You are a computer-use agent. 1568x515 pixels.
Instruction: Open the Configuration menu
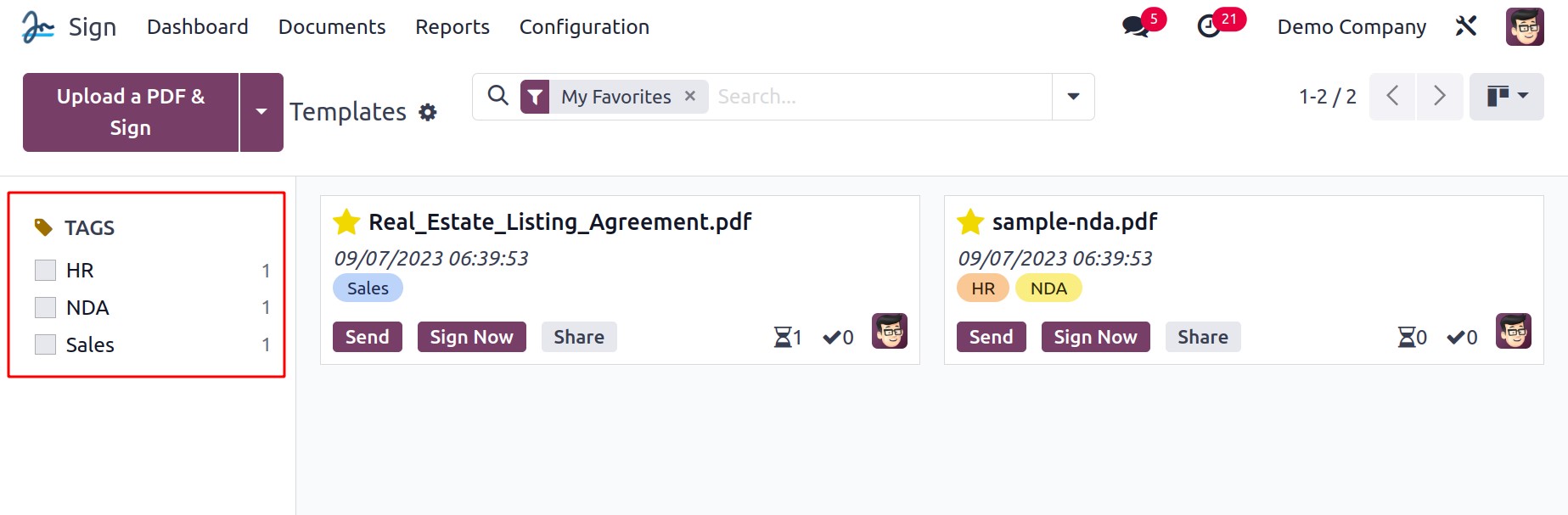[584, 27]
